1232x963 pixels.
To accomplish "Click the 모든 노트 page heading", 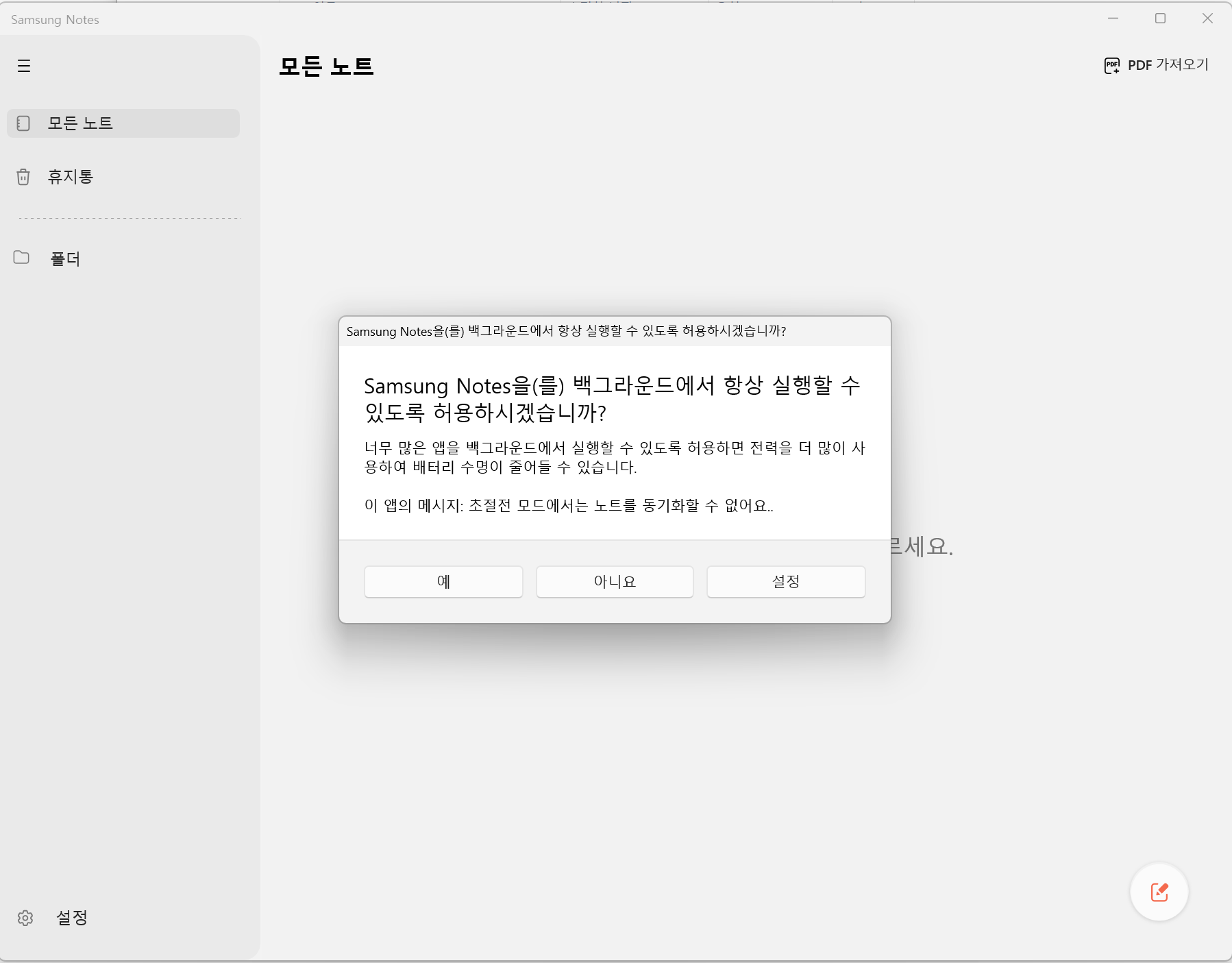I will pos(326,66).
